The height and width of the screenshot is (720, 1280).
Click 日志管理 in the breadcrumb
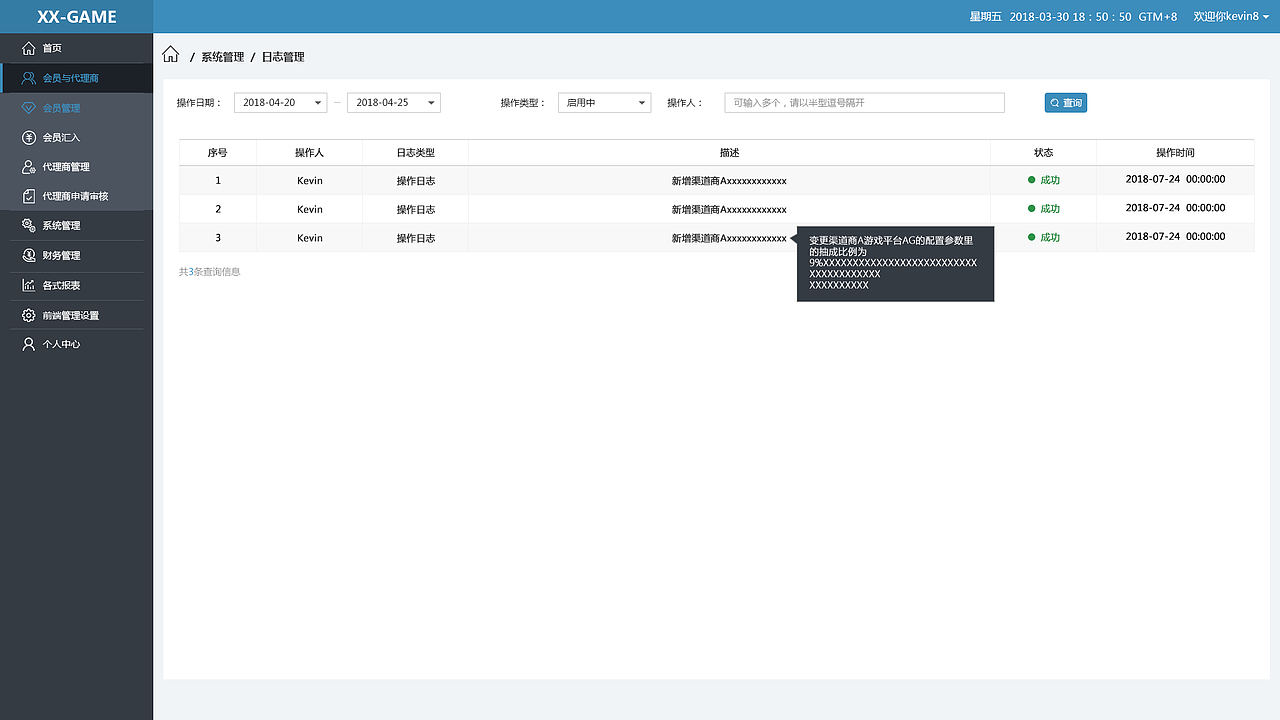point(283,57)
